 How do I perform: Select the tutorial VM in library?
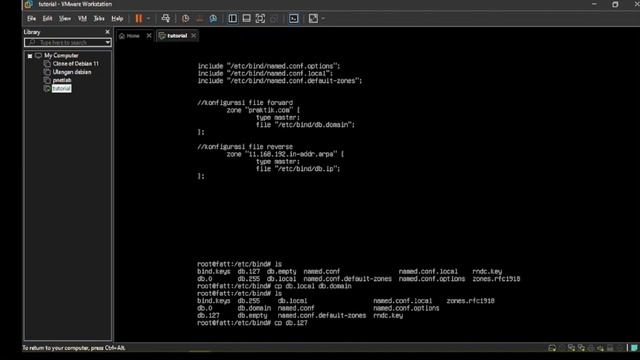tap(61, 88)
